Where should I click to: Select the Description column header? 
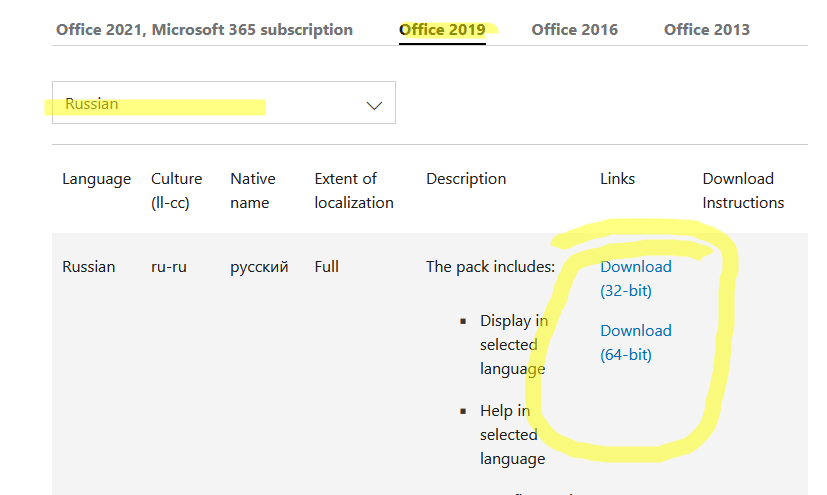pos(466,179)
